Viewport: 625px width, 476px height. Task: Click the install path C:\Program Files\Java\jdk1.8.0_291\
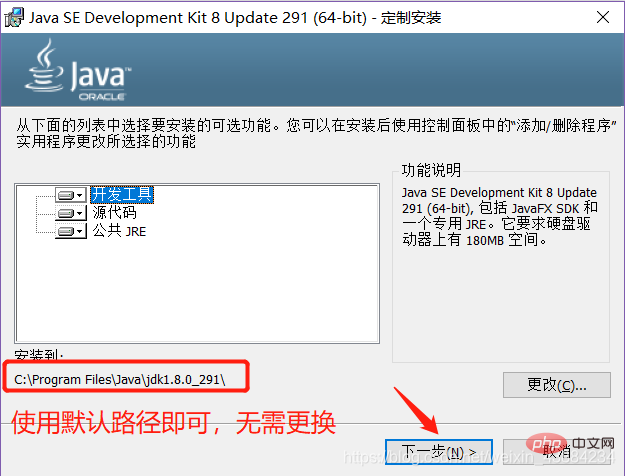120,380
